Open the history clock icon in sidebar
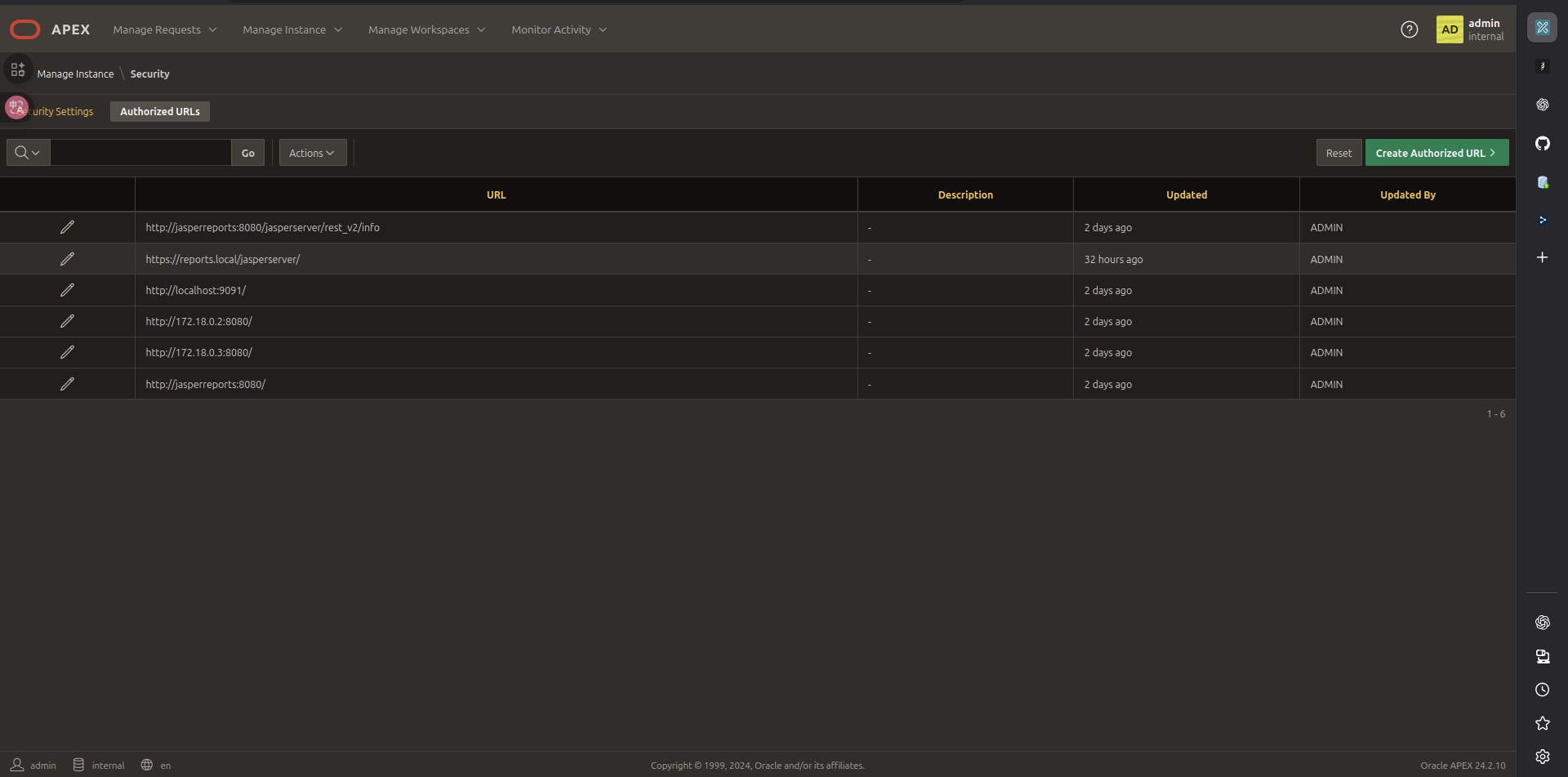1568x777 pixels. [1542, 690]
